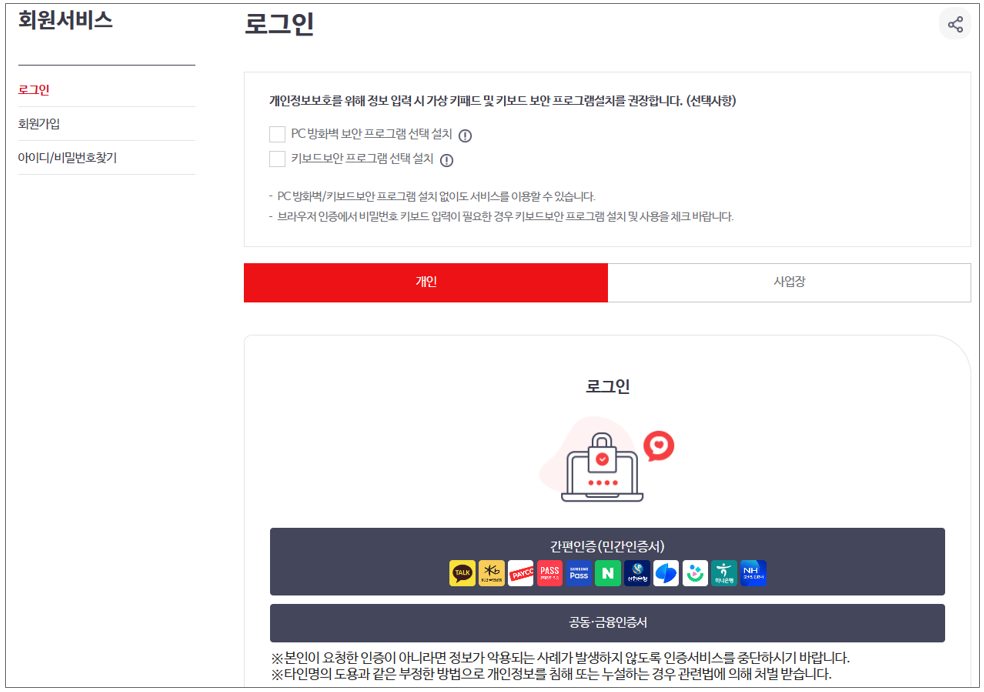
Task: Click the 개인정보보호를 위해 security notice text
Action: tap(502, 101)
